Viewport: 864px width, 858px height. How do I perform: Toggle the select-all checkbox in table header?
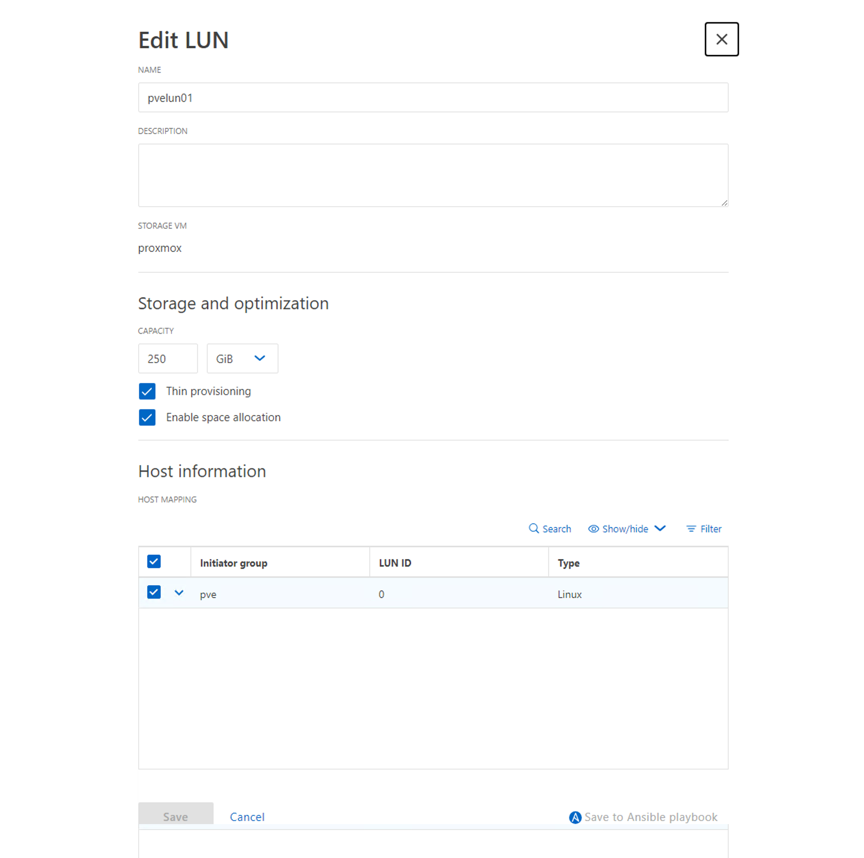(x=154, y=561)
